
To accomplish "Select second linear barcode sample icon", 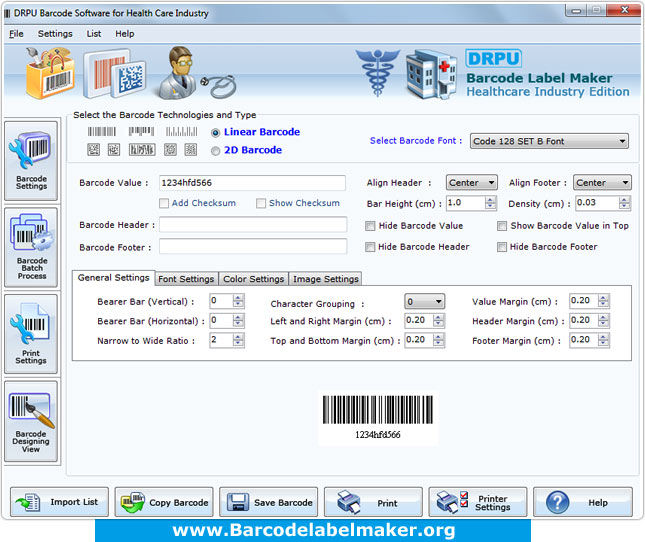I will [141, 132].
